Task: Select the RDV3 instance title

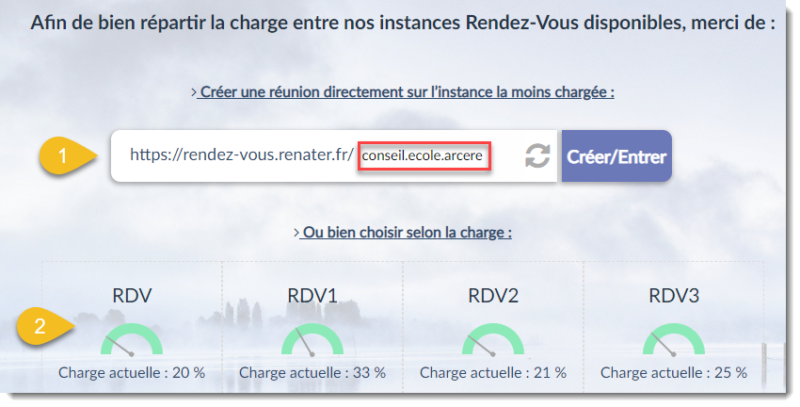Action: 673,295
